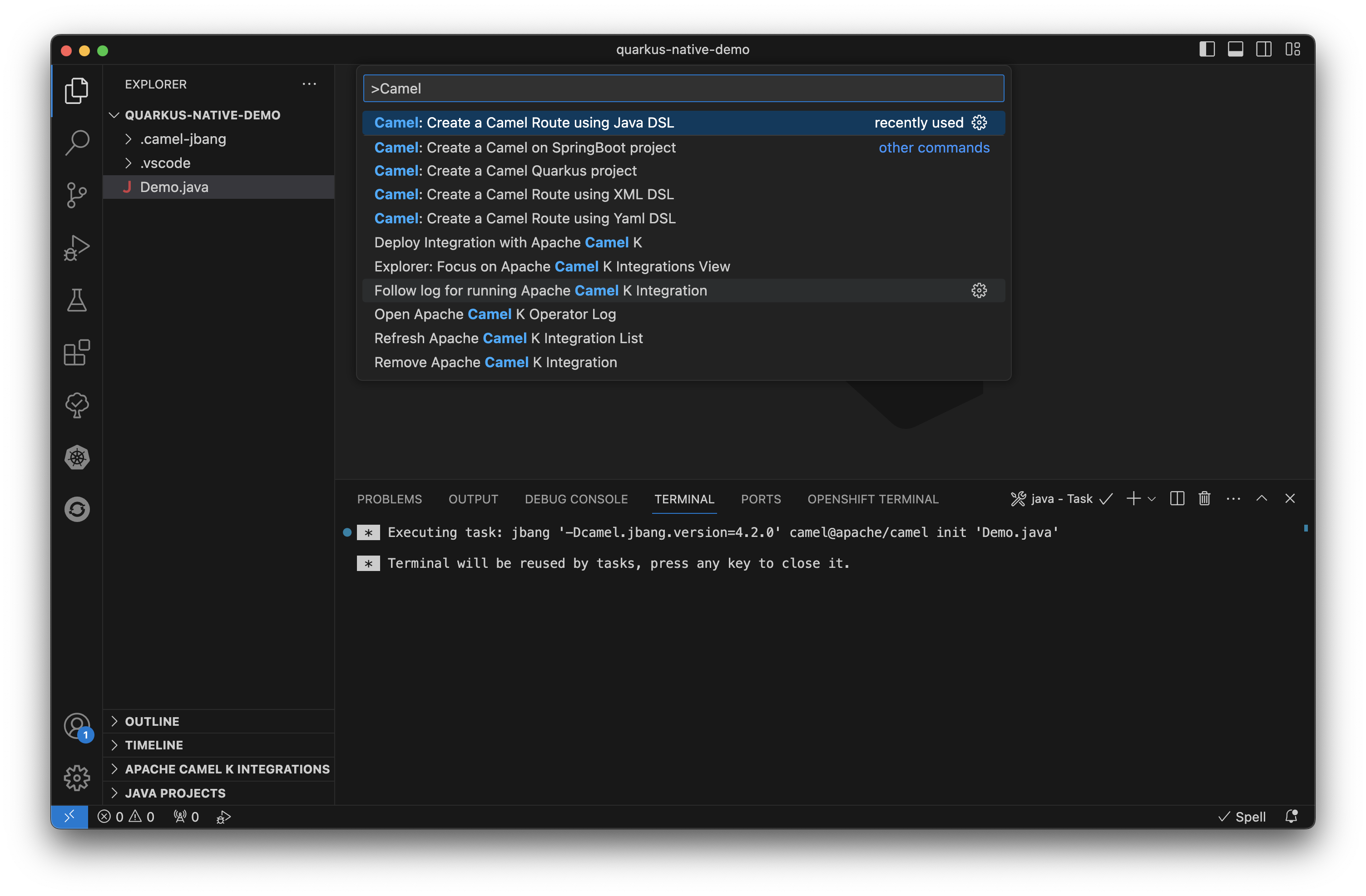
Task: Open the Testing flask icon view
Action: click(77, 300)
